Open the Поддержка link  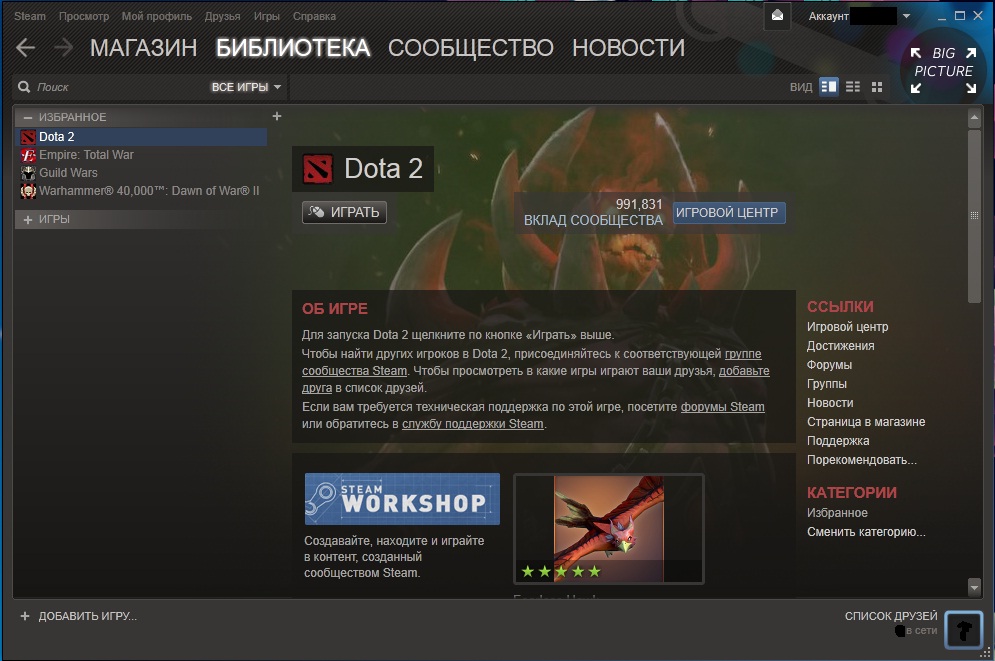(x=838, y=441)
